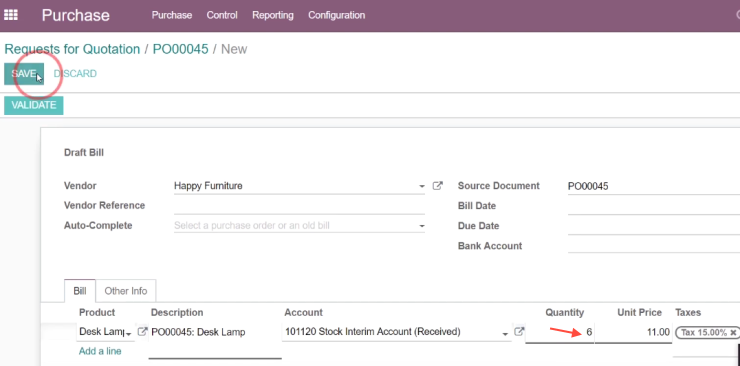Expand the Vendor dropdown arrow
Image resolution: width=740 pixels, height=366 pixels.
click(x=422, y=187)
